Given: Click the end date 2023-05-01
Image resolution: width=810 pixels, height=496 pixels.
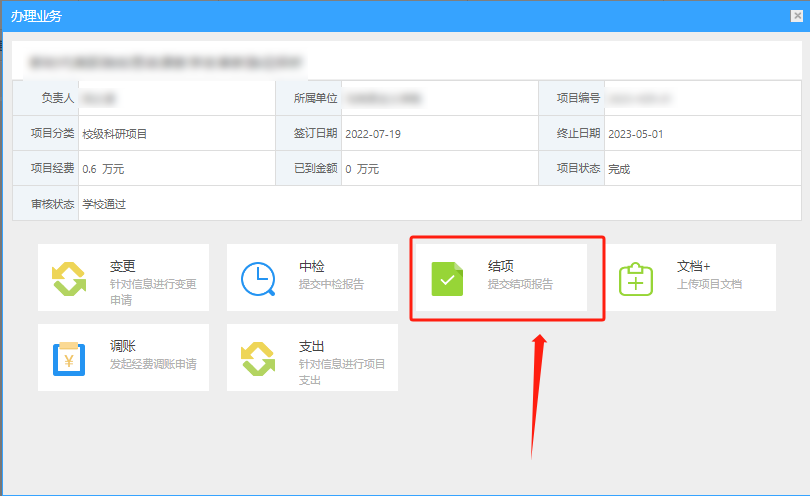Looking at the screenshot, I should tap(635, 134).
